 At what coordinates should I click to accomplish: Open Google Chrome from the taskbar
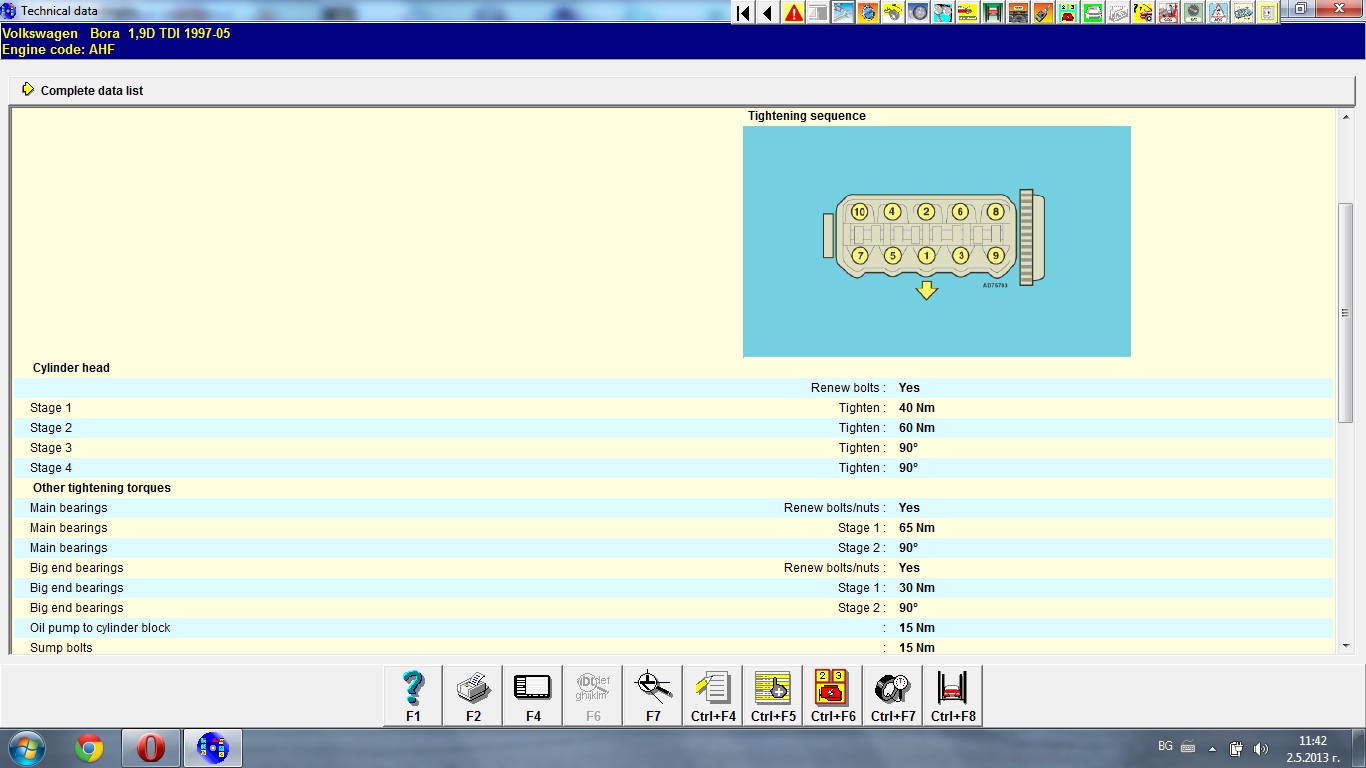click(x=89, y=748)
